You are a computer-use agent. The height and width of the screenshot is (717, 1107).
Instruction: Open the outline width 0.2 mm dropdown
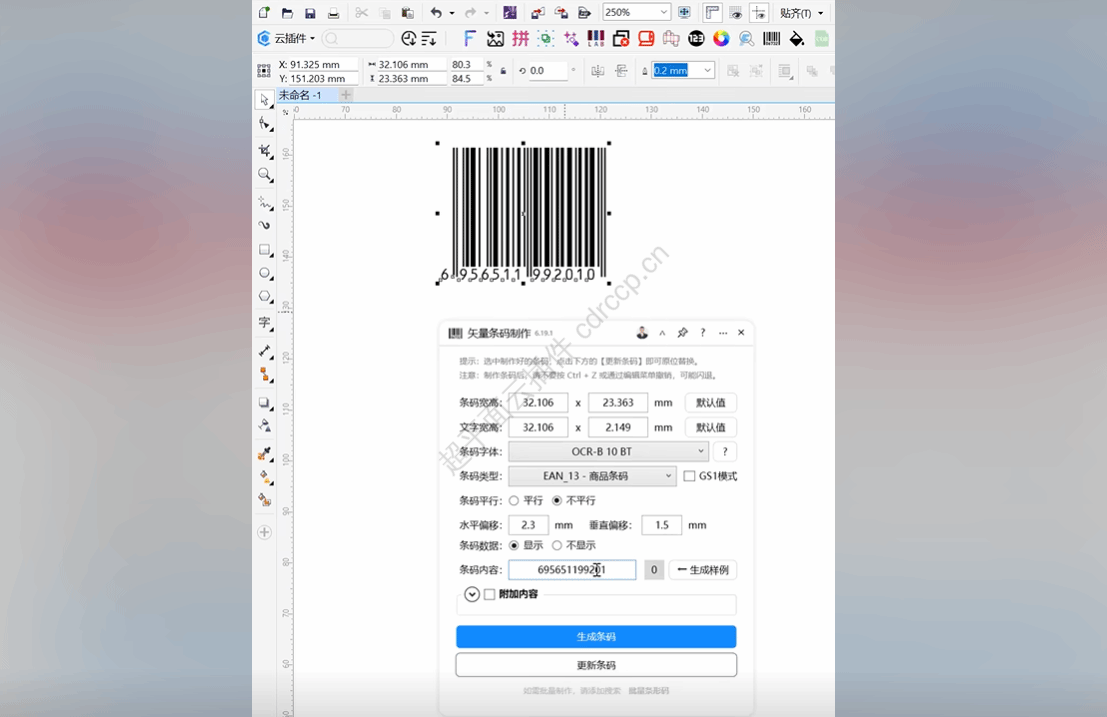(707, 71)
